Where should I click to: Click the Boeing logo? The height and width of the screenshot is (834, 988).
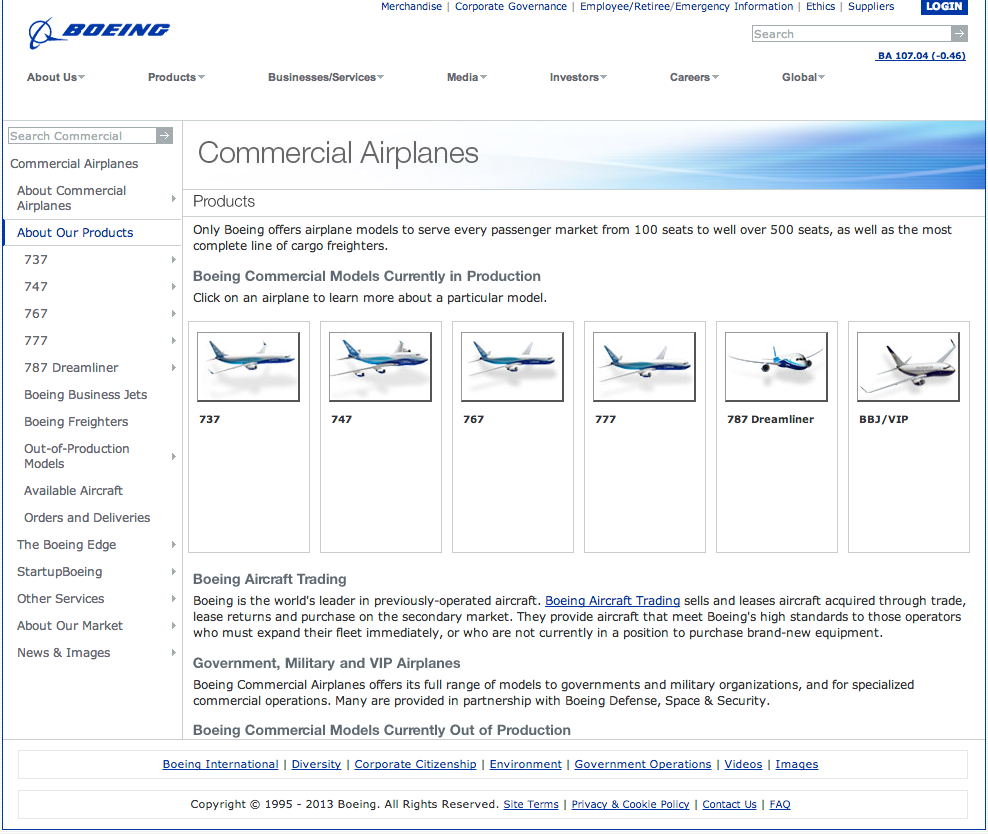(95, 31)
